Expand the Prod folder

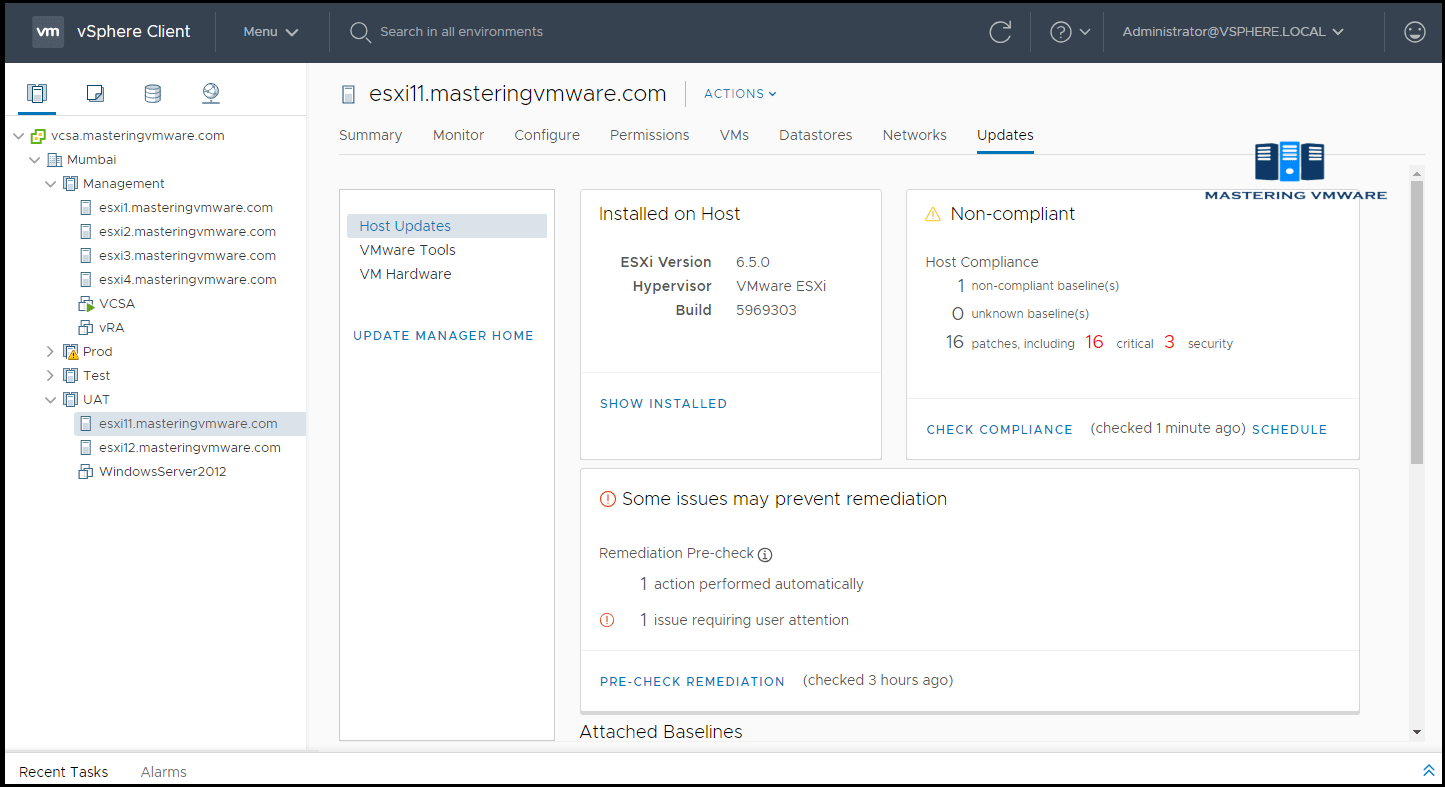point(49,351)
